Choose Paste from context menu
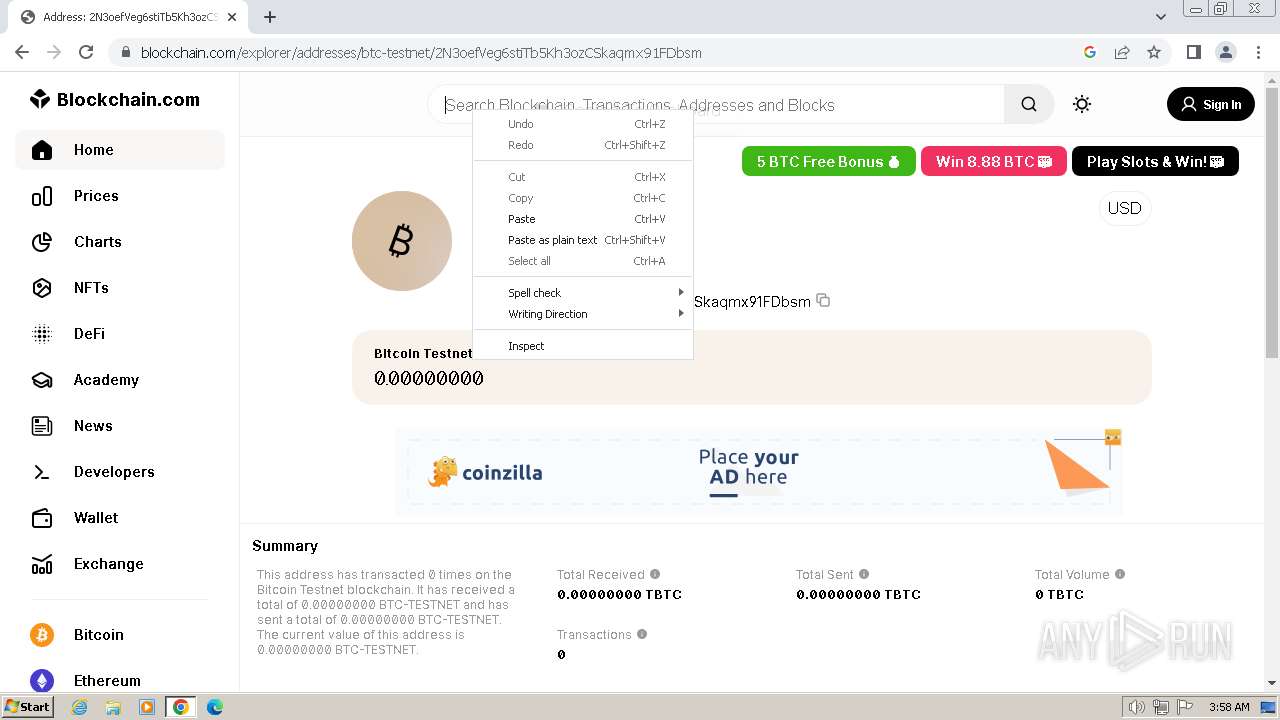The width and height of the screenshot is (1280, 720). [583, 219]
